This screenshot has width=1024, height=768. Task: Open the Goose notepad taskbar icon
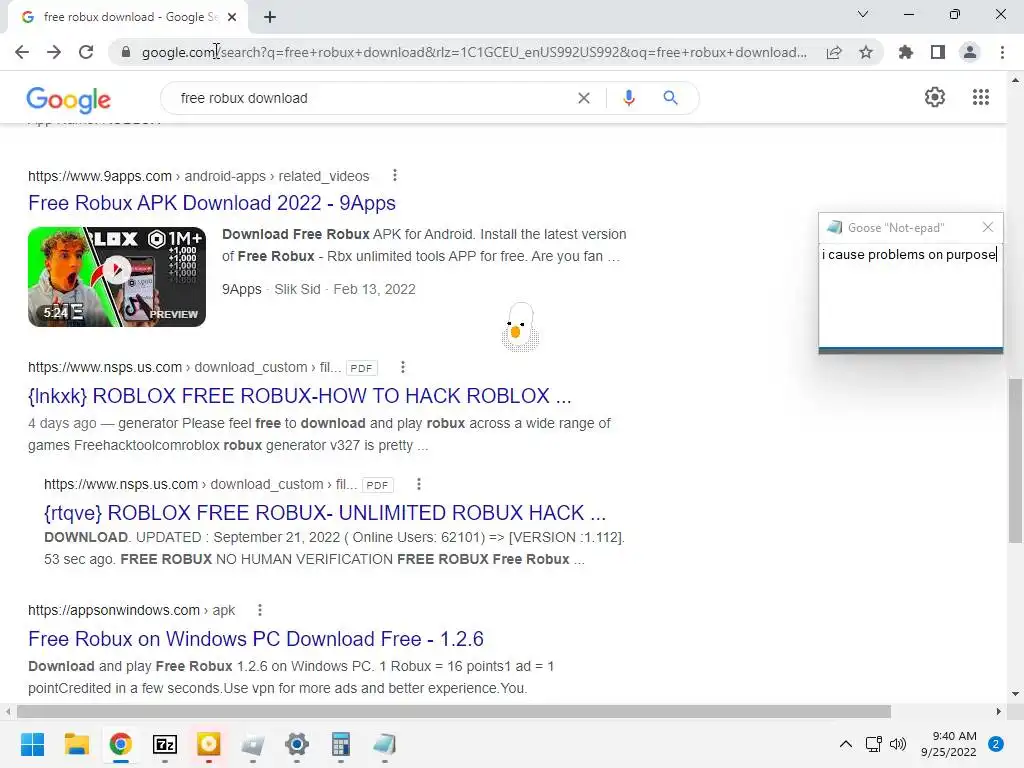[x=385, y=744]
